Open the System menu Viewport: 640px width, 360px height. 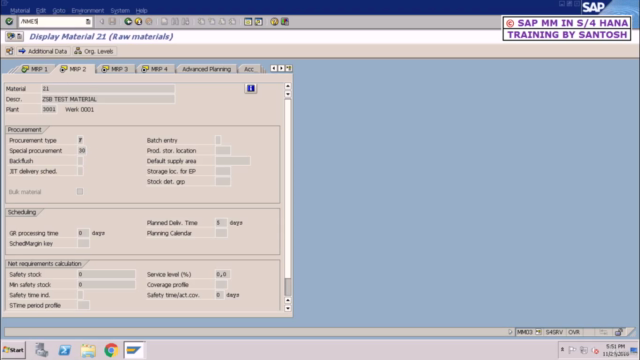point(120,11)
